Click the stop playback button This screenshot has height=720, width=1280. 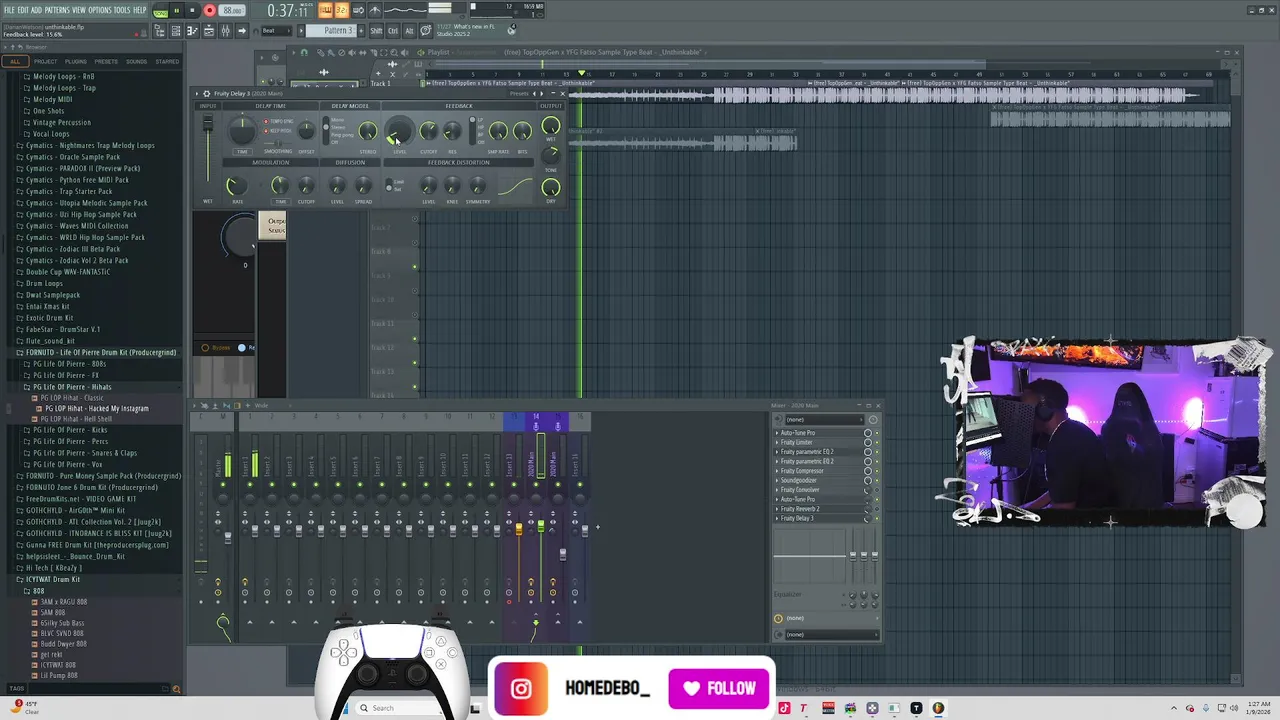point(192,11)
